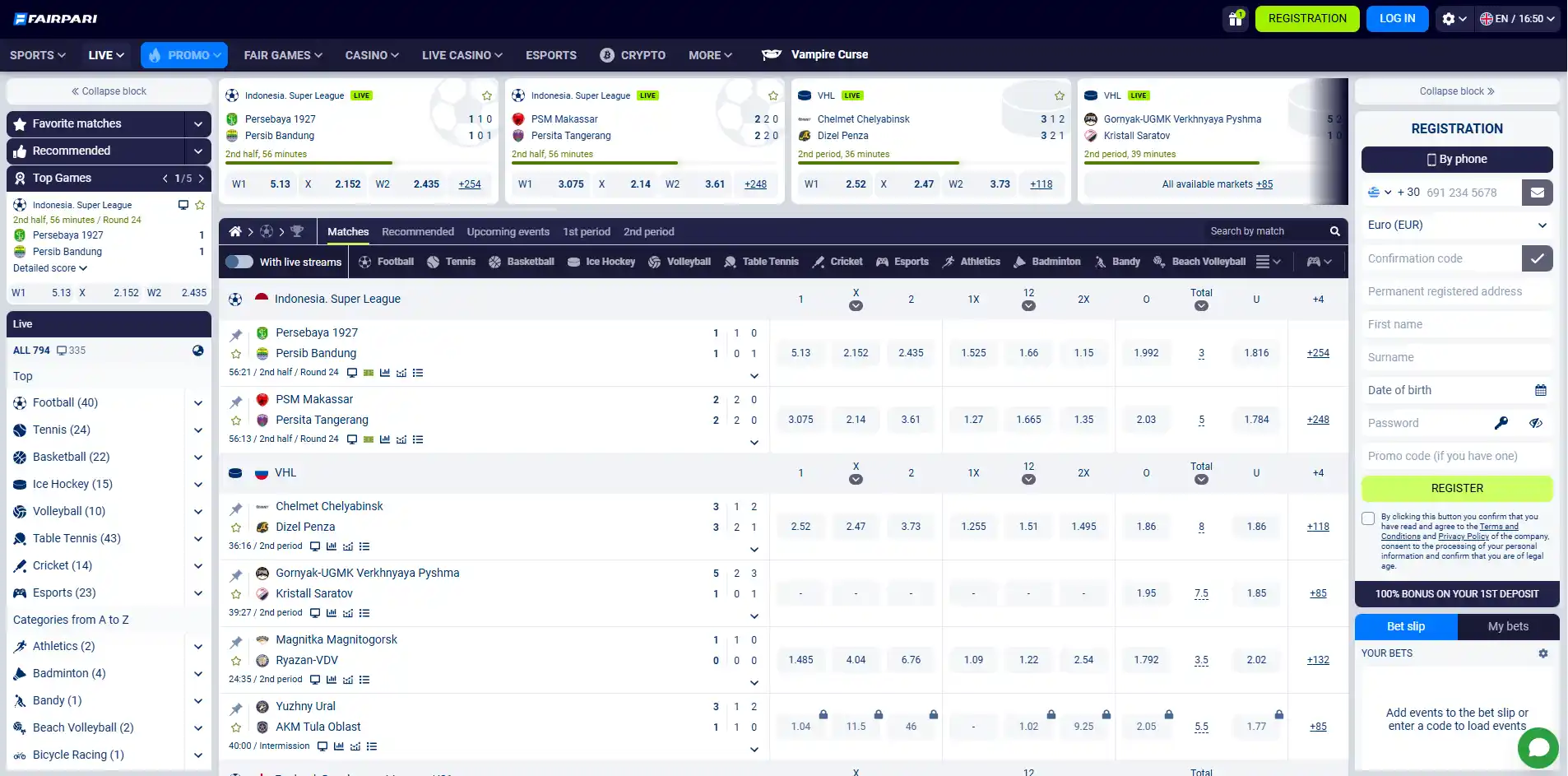This screenshot has width=1568, height=776.
Task: Click the First name field
Action: [1457, 324]
